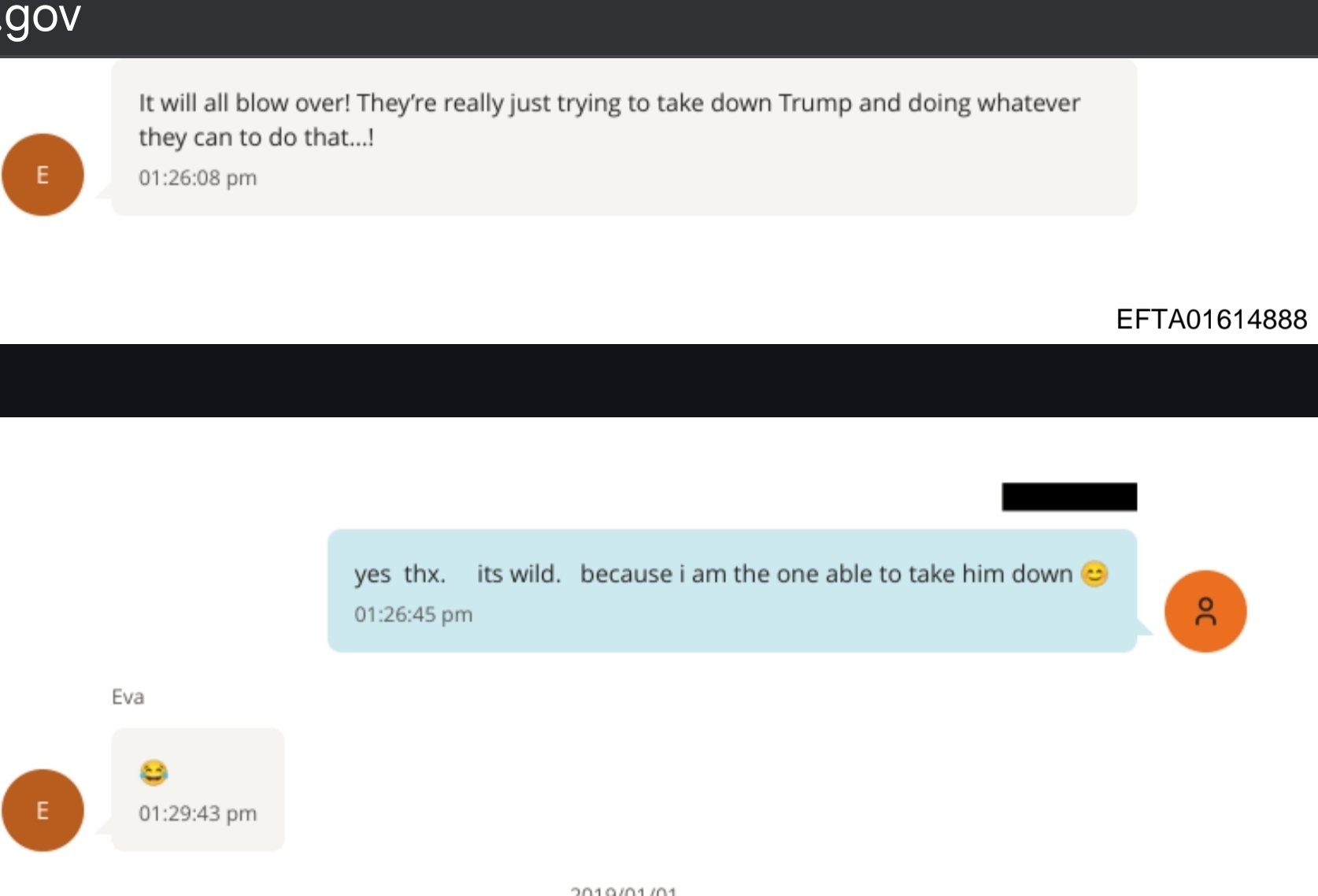Click the 01:26:08 pm timestamp
The height and width of the screenshot is (896, 1318).
coord(198,178)
